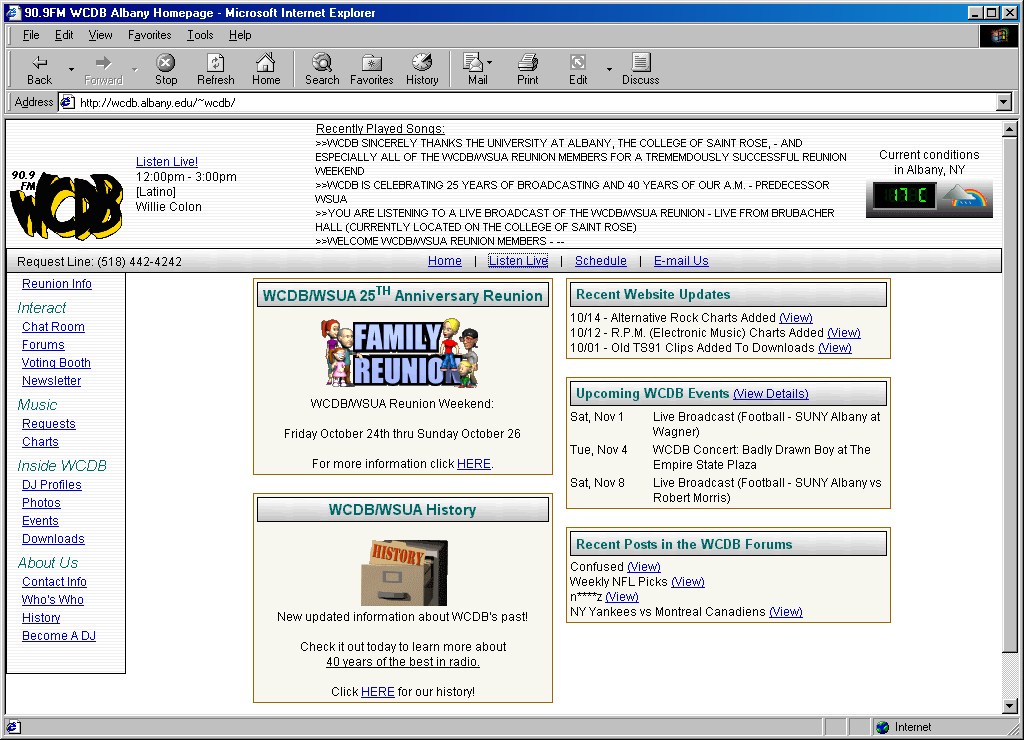Follow the Schedule link in the navigation bar

tap(600, 261)
